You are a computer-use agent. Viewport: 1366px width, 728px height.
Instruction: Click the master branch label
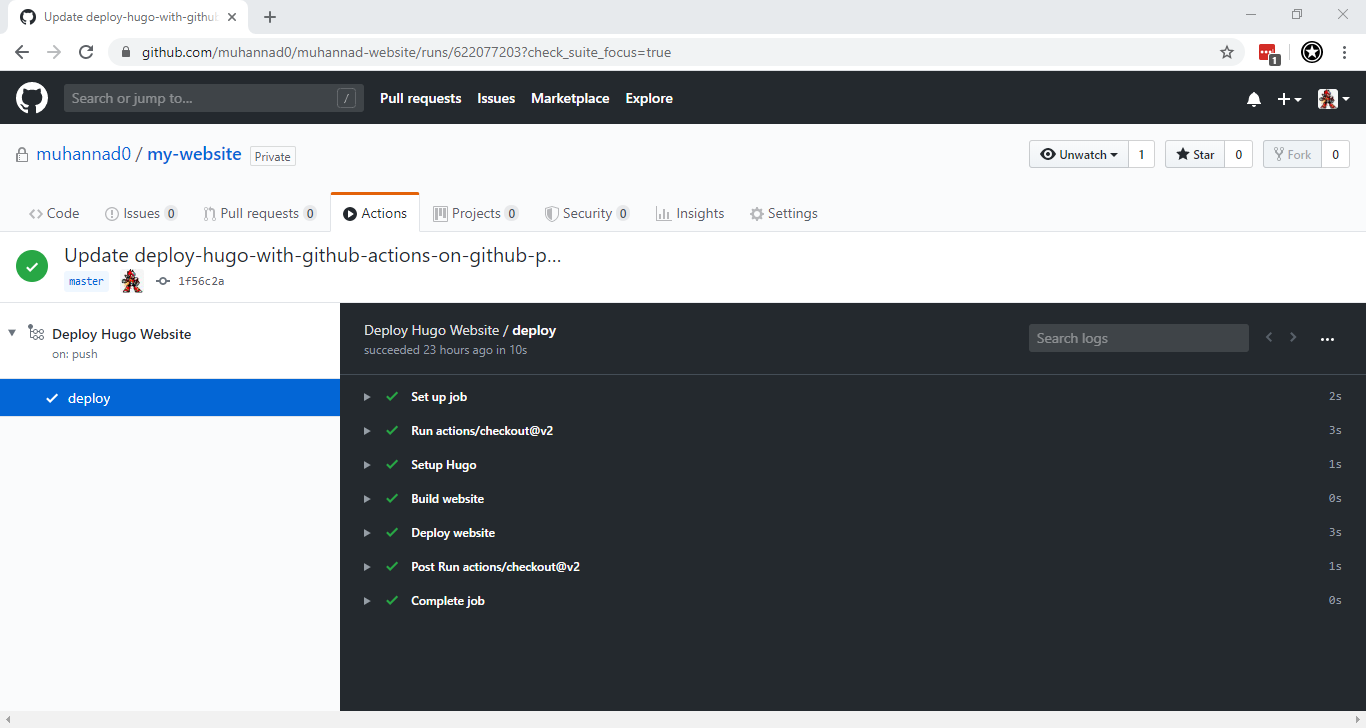tap(85, 281)
